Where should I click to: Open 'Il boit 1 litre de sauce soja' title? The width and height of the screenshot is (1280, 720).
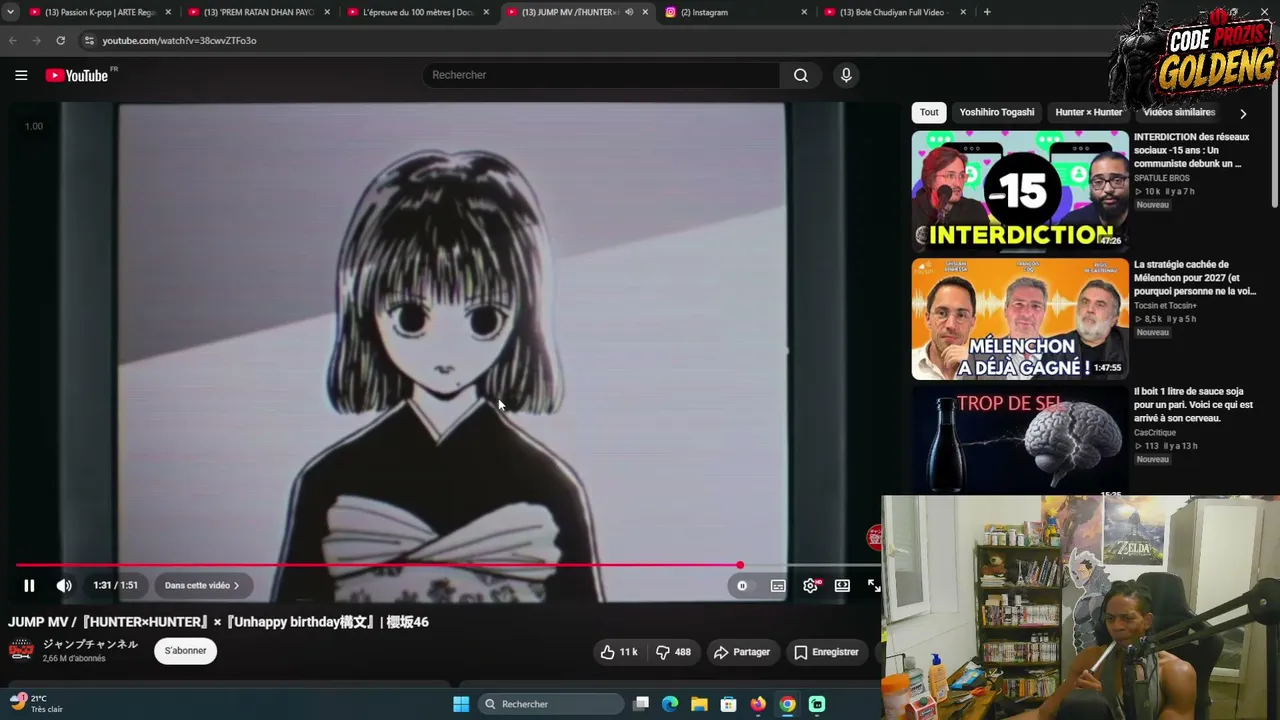click(x=1193, y=405)
